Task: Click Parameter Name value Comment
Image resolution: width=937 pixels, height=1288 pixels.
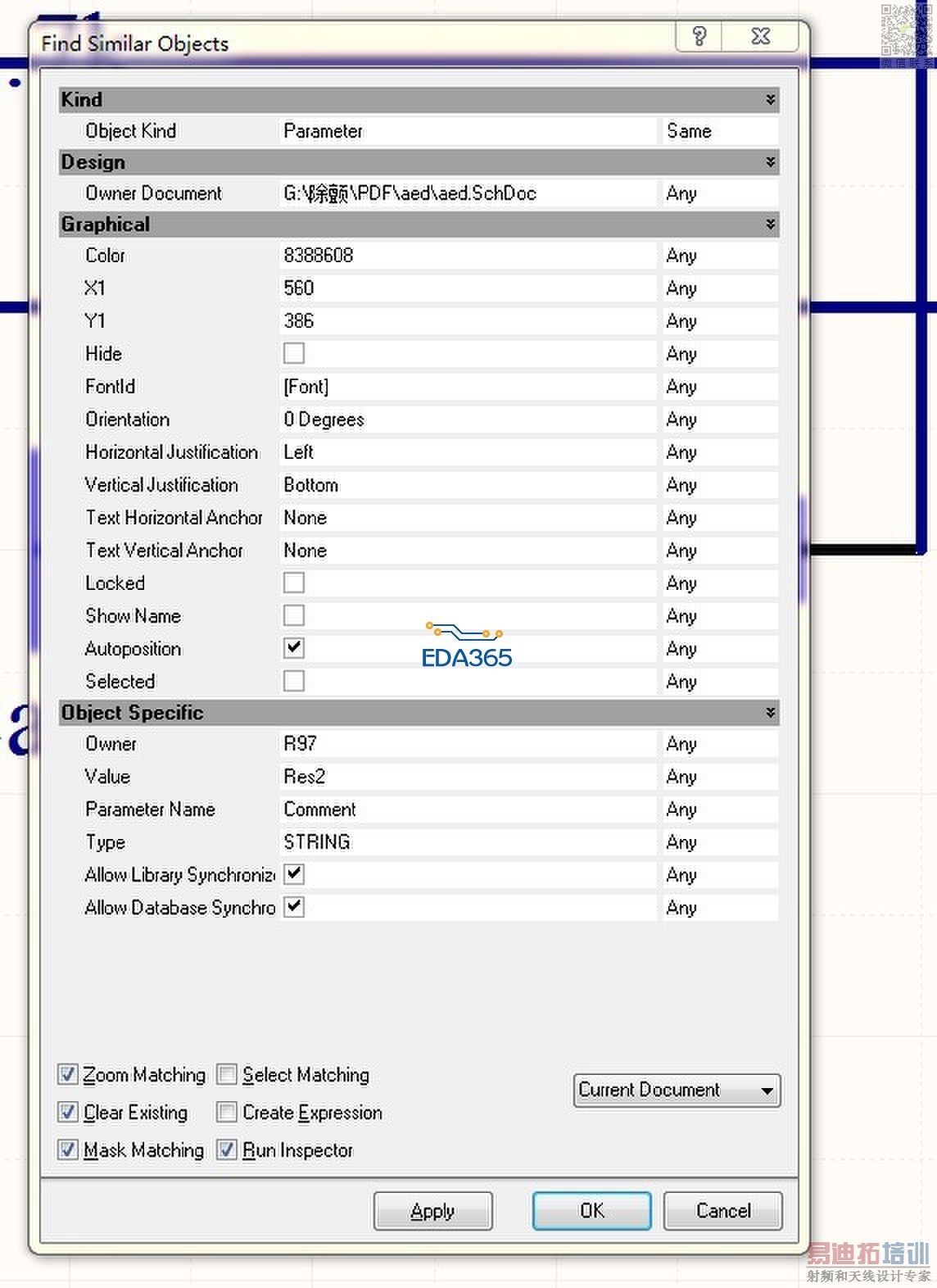Action: tap(468, 810)
